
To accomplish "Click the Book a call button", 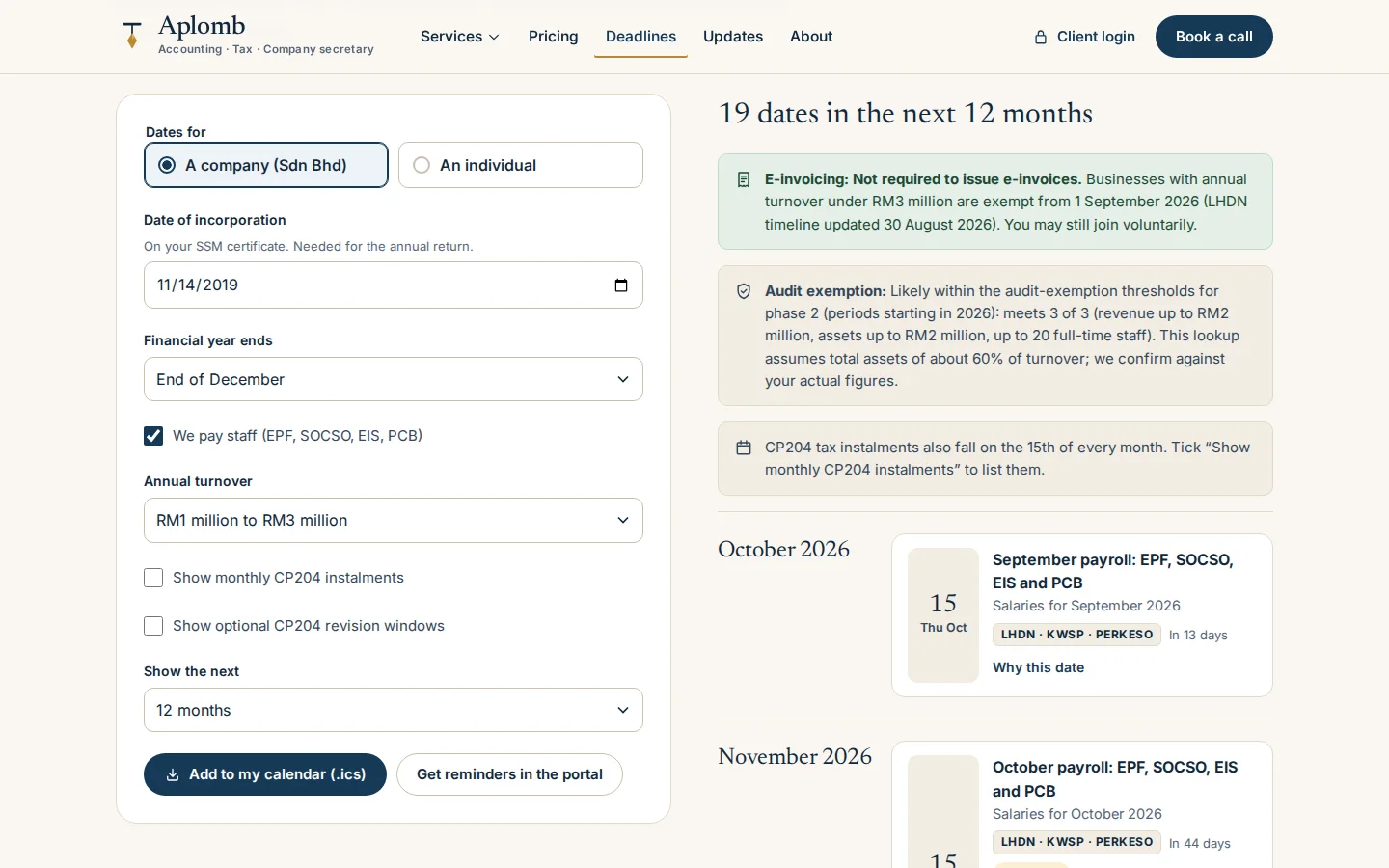I will [x=1214, y=37].
